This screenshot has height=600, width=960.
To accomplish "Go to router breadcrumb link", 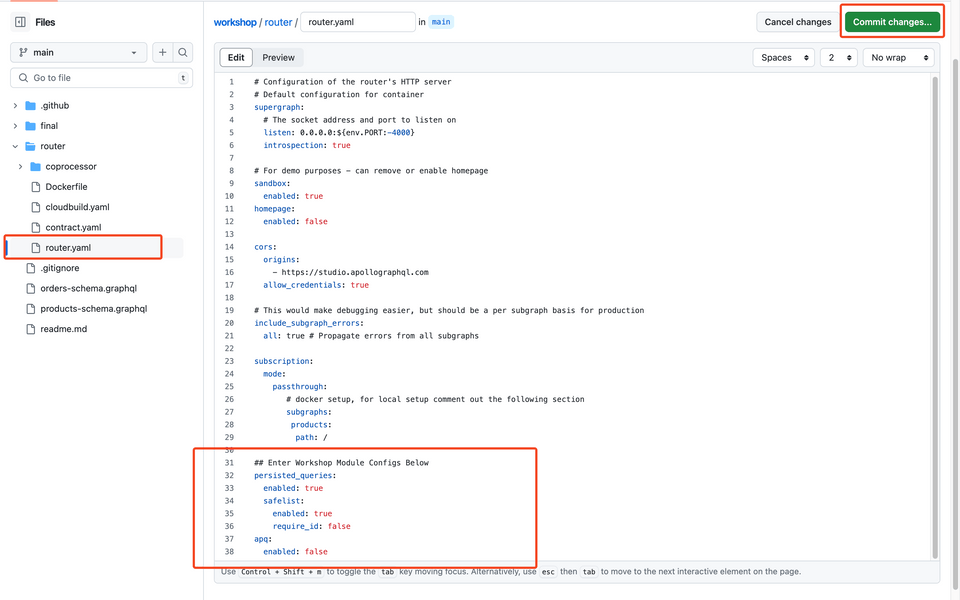I will (x=279, y=22).
